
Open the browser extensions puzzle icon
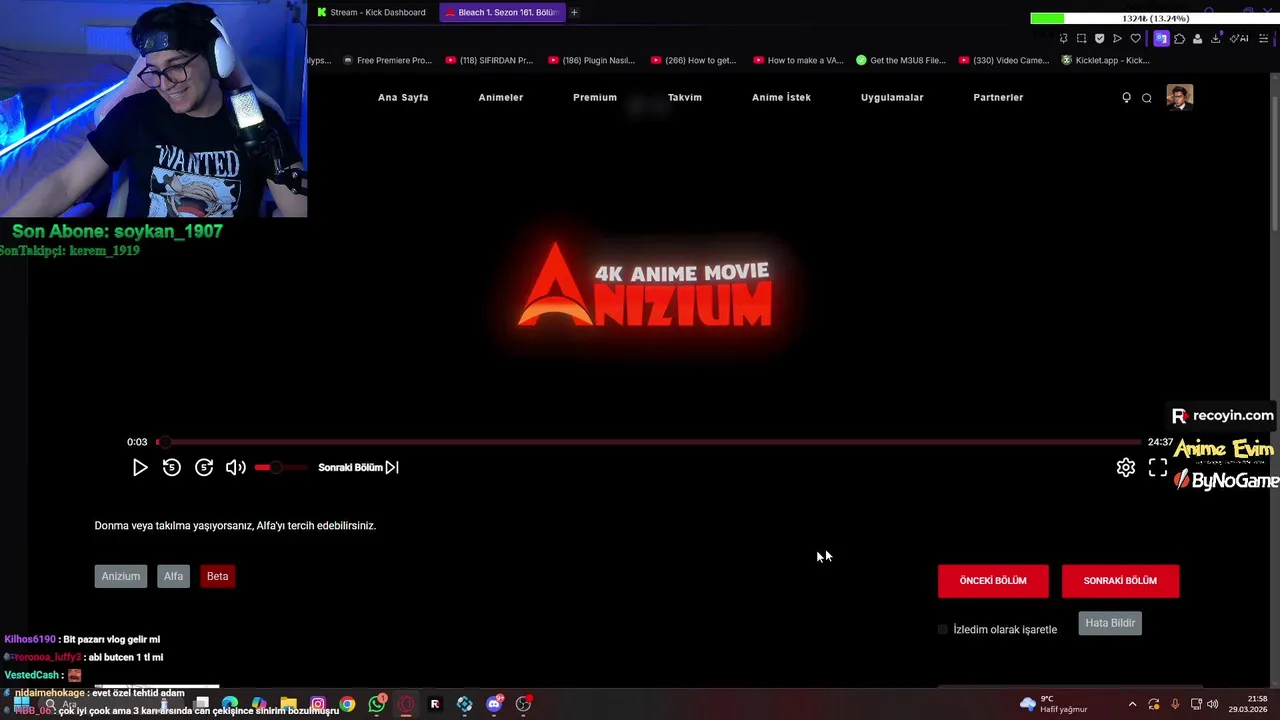(1179, 38)
